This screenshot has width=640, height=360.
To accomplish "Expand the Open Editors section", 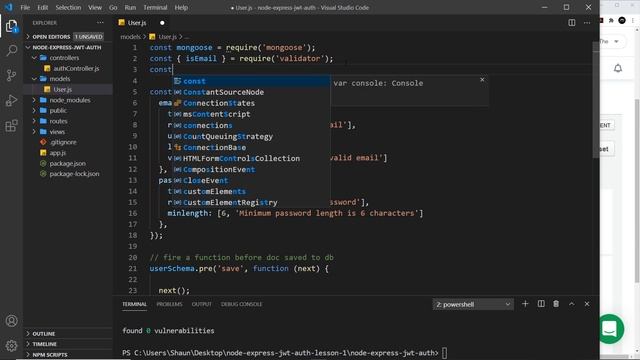I will pos(68,37).
